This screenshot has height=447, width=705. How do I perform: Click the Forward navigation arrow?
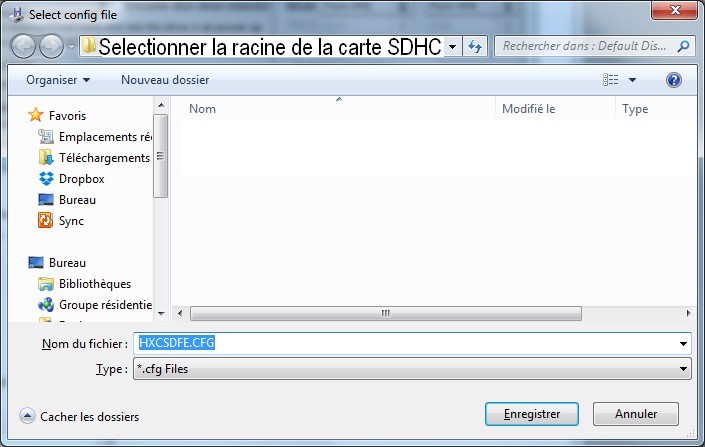(x=51, y=46)
